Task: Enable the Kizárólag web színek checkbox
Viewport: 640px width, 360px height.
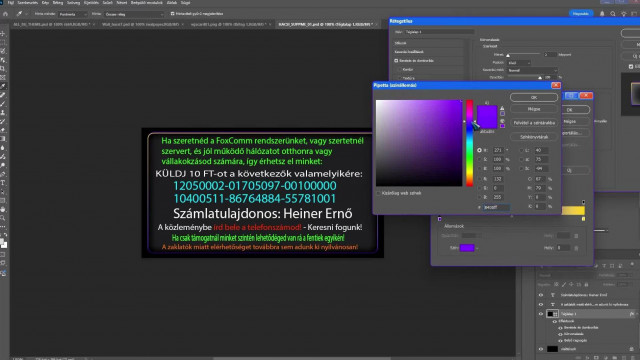Action: tap(378, 193)
